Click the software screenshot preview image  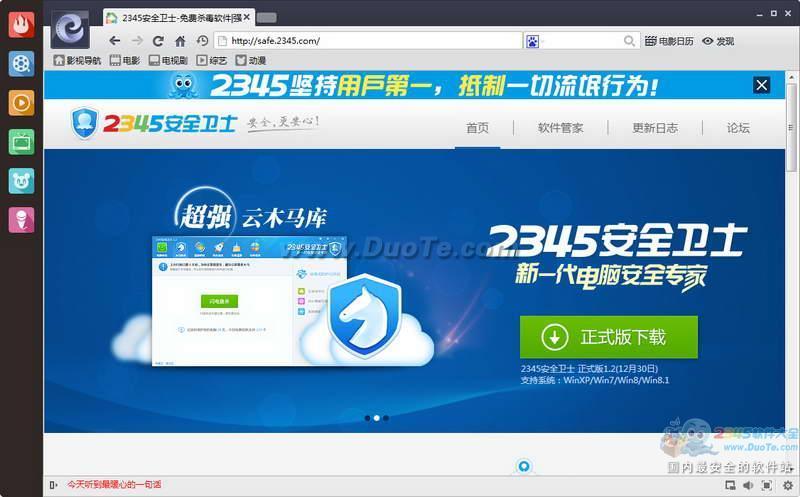click(x=249, y=301)
